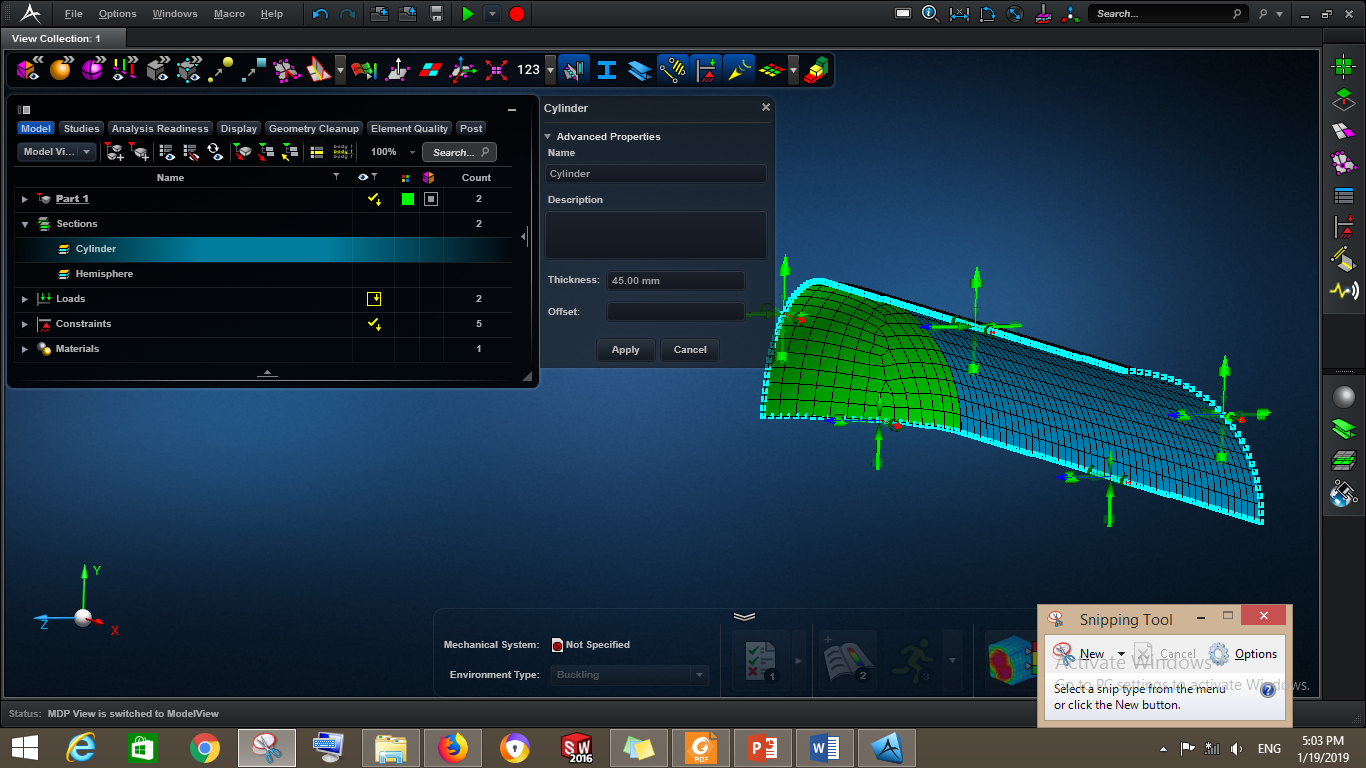Switch to the Studies tab
Screen dimensions: 1366x768
pyautogui.click(x=81, y=128)
